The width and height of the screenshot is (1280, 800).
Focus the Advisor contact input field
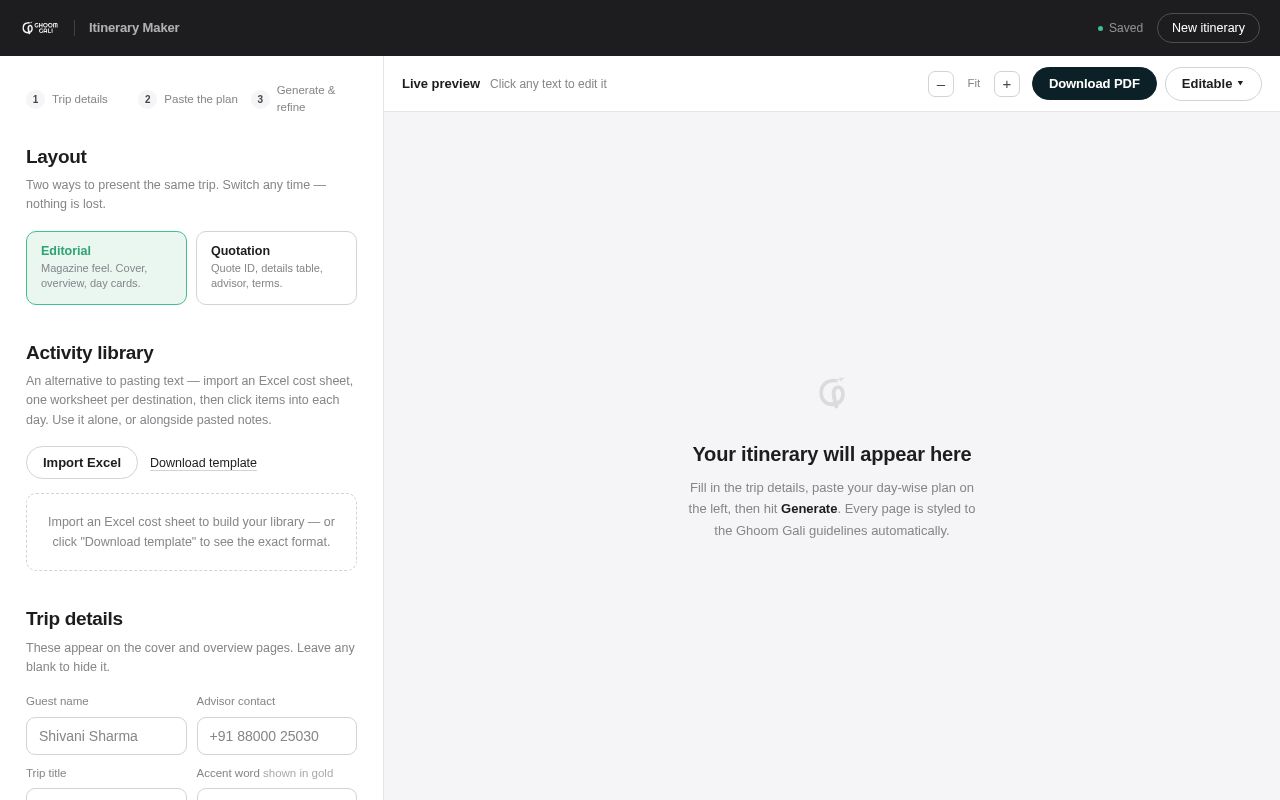pyautogui.click(x=277, y=736)
